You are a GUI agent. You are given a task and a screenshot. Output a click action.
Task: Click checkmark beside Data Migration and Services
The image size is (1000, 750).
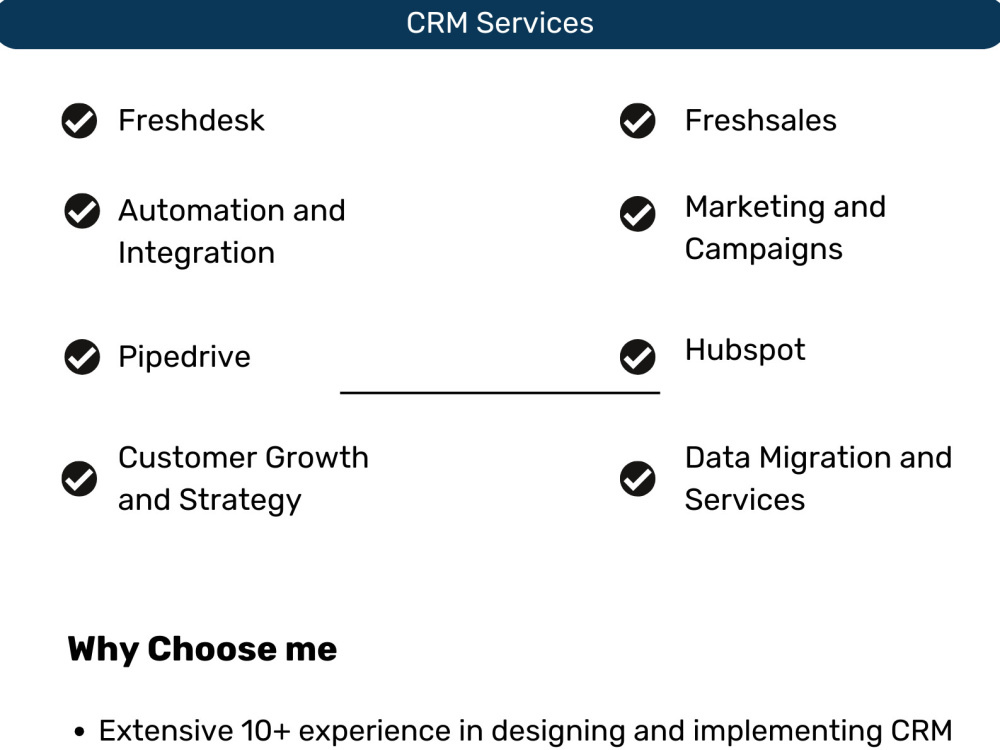click(x=637, y=478)
